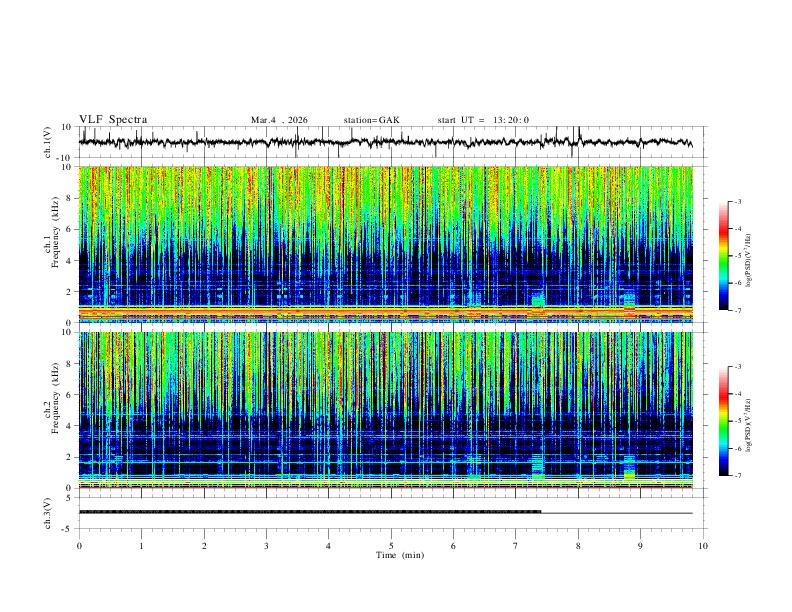Click the "-3" tick on ch.1 color bar

(x=738, y=201)
